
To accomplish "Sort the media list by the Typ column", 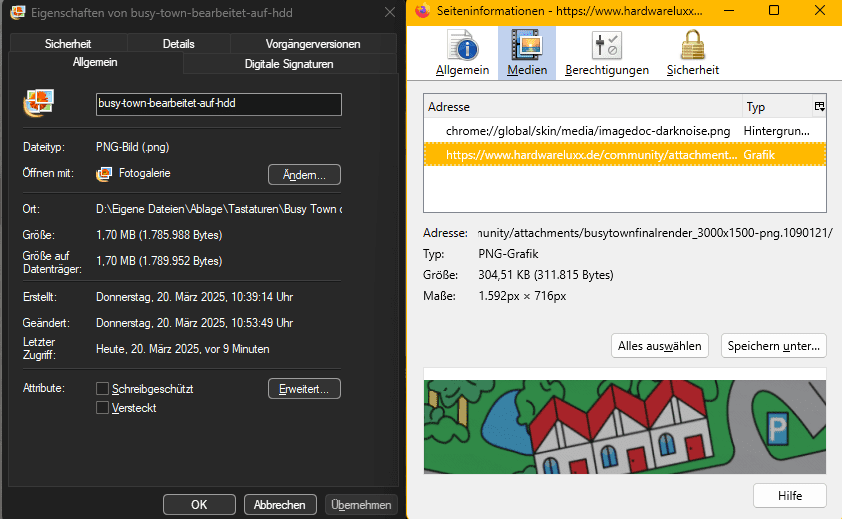I will coord(777,106).
